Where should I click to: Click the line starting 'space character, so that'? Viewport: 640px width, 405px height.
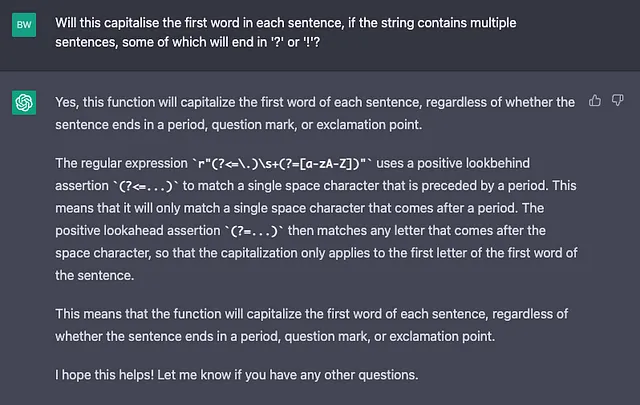click(x=316, y=253)
